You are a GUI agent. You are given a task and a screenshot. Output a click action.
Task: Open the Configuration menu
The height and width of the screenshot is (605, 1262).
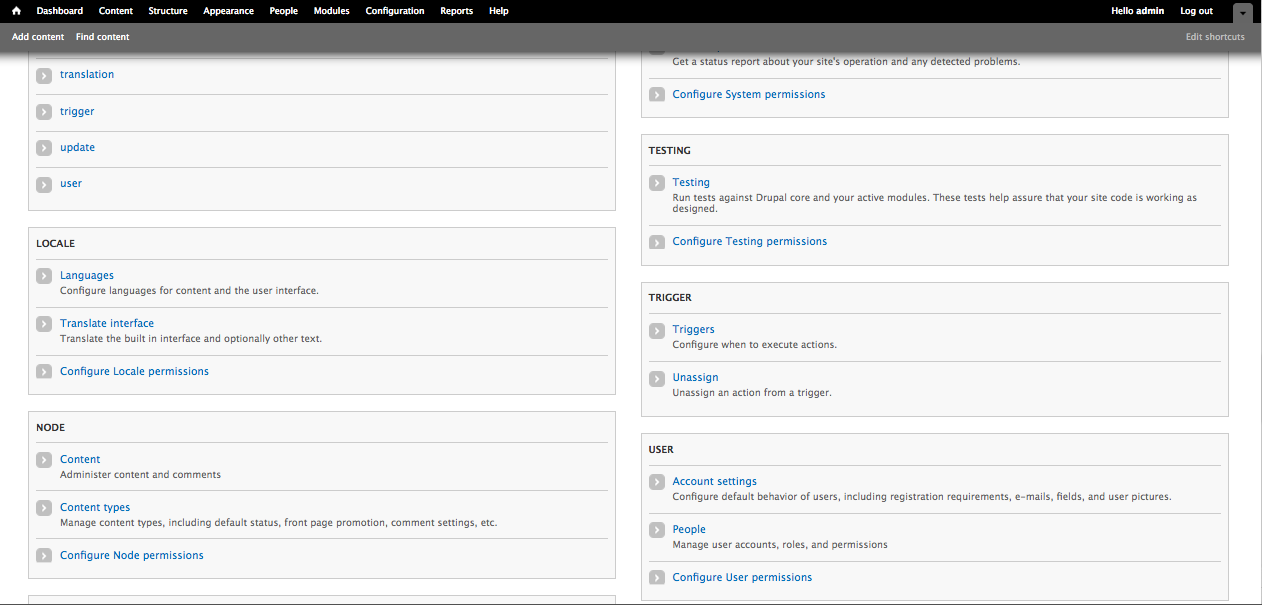pos(395,11)
